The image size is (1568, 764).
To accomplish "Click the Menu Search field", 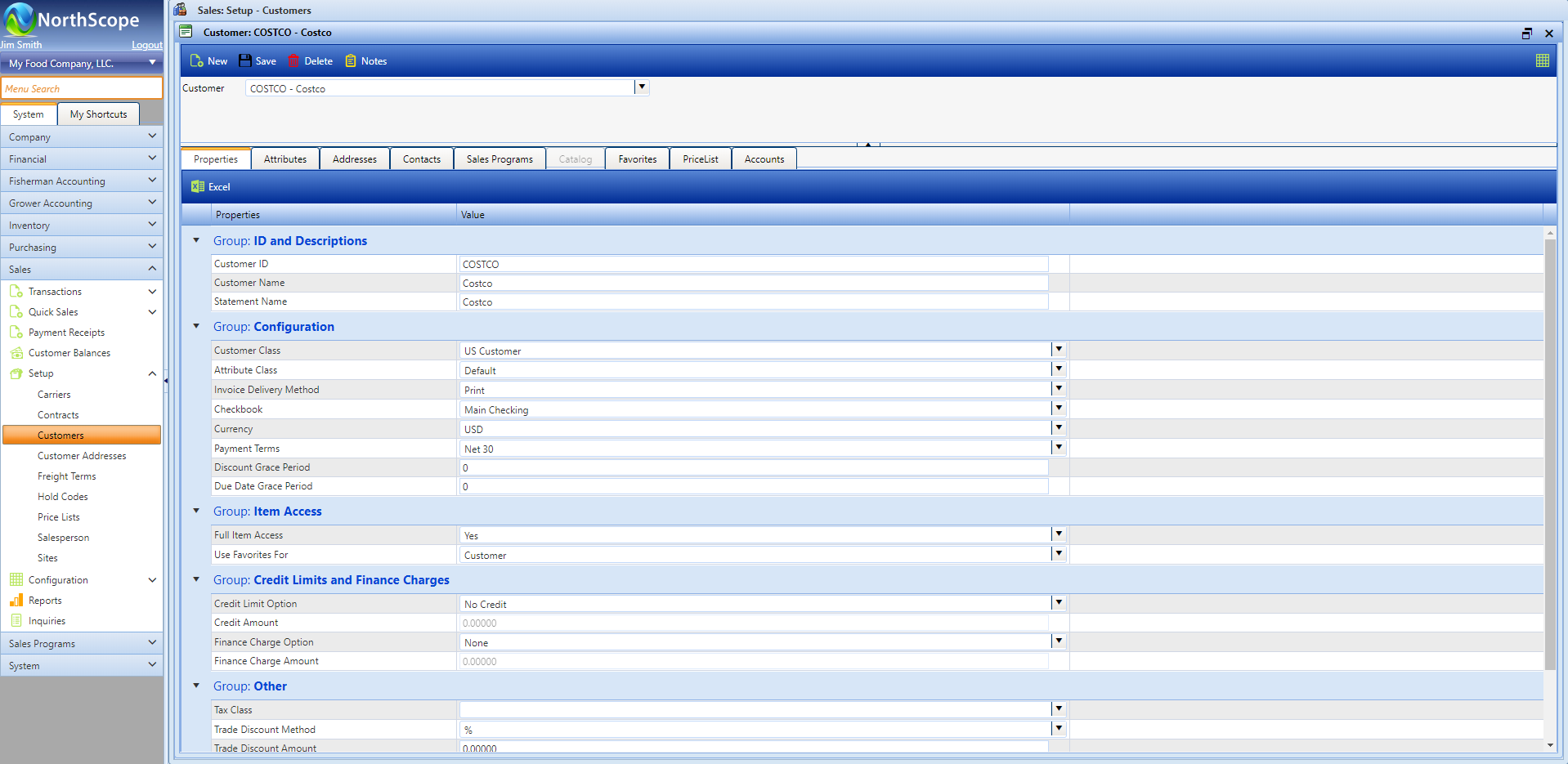I will (82, 88).
